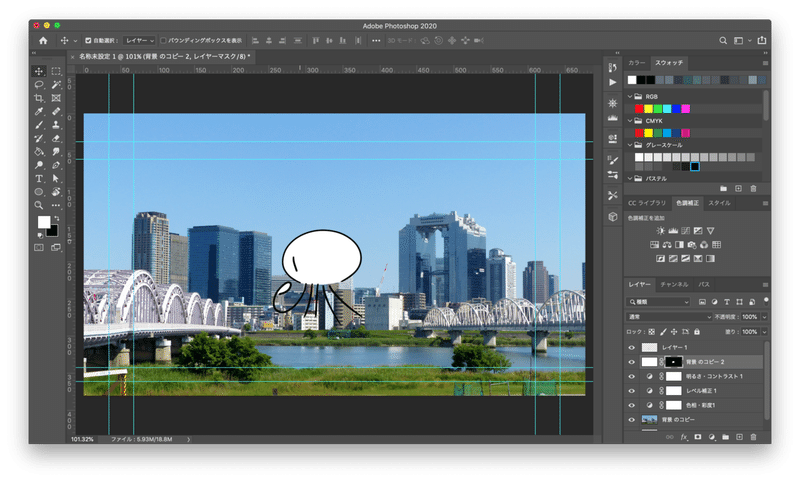The image size is (800, 482).
Task: Select the Rectangular Marquee tool
Action: tap(56, 71)
